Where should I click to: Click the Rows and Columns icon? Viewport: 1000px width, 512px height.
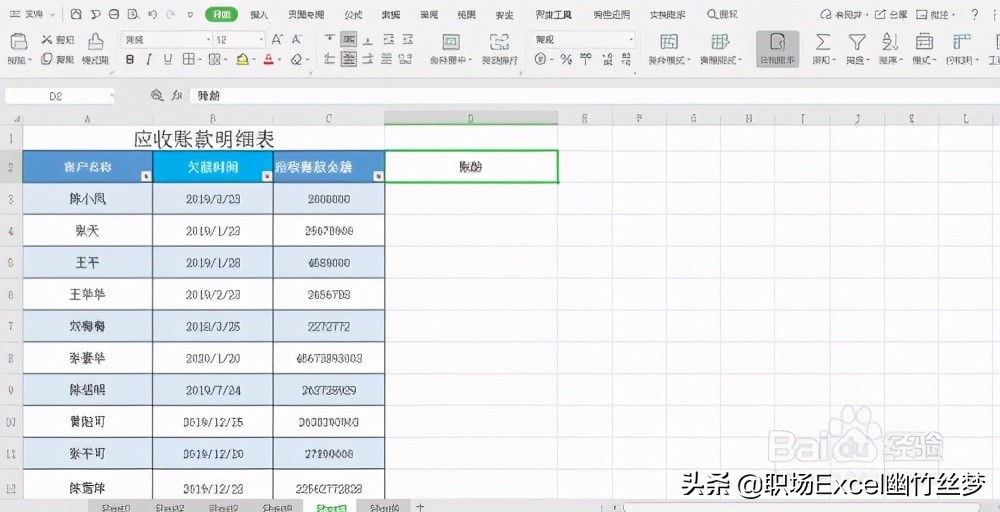[962, 43]
